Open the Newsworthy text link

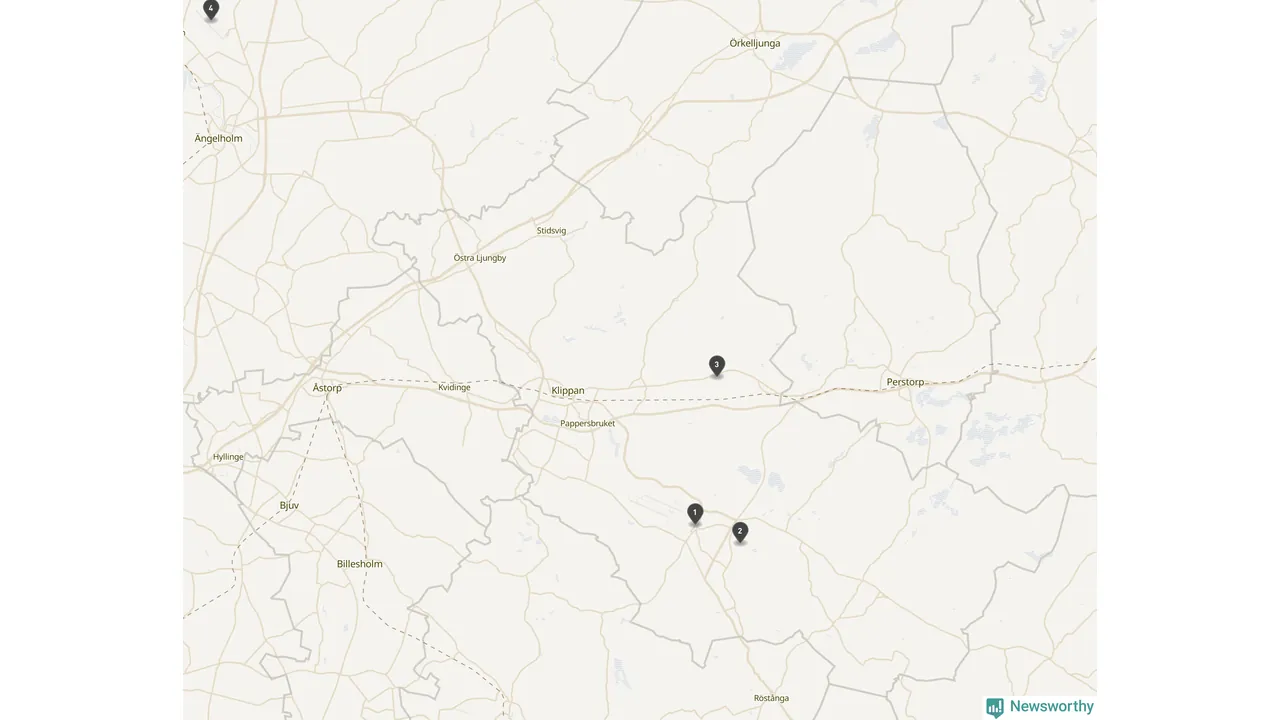click(x=1052, y=706)
